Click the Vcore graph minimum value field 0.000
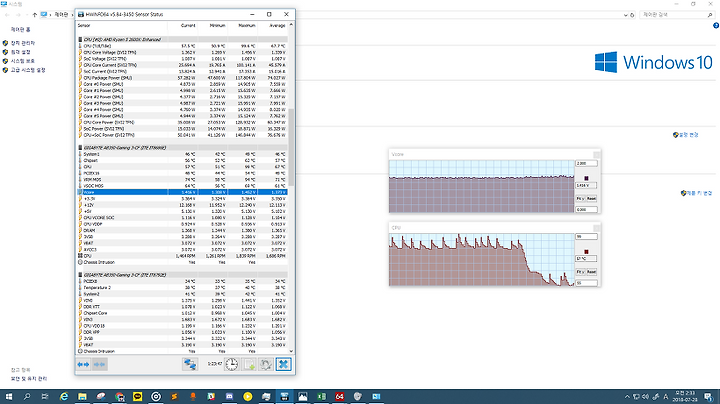 pos(586,209)
